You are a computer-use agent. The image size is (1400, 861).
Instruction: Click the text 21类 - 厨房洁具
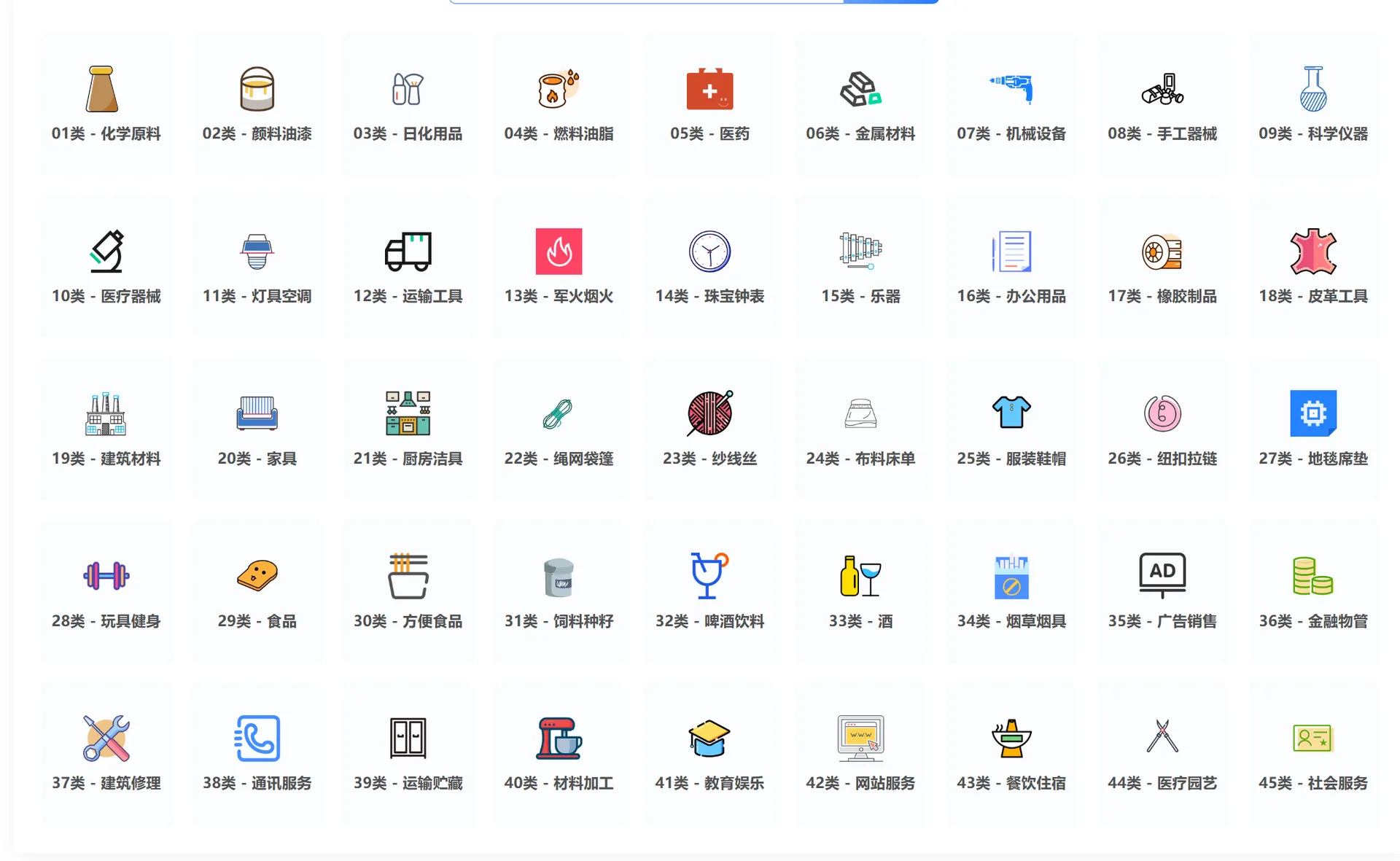click(408, 459)
